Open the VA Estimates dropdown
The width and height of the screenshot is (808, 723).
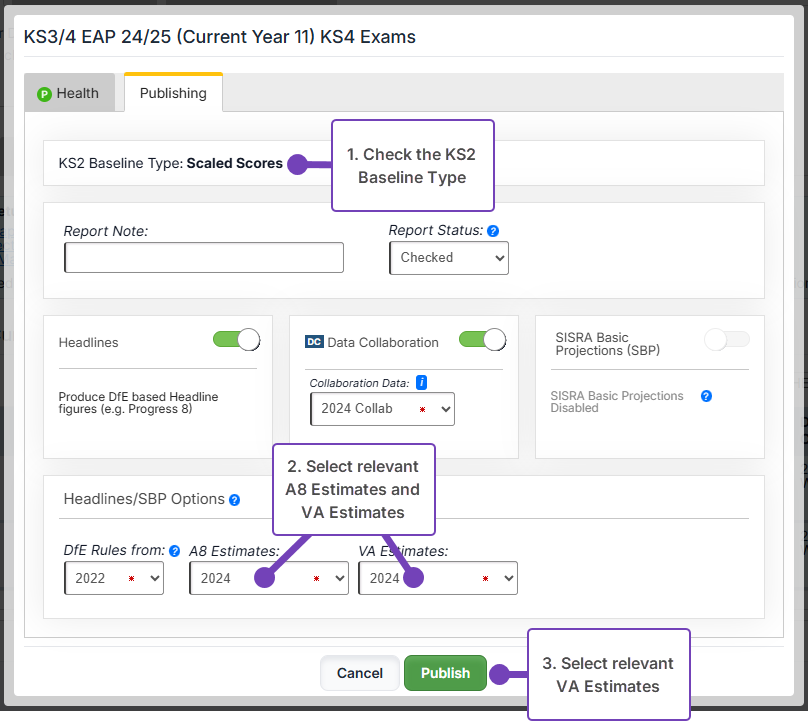(x=437, y=578)
